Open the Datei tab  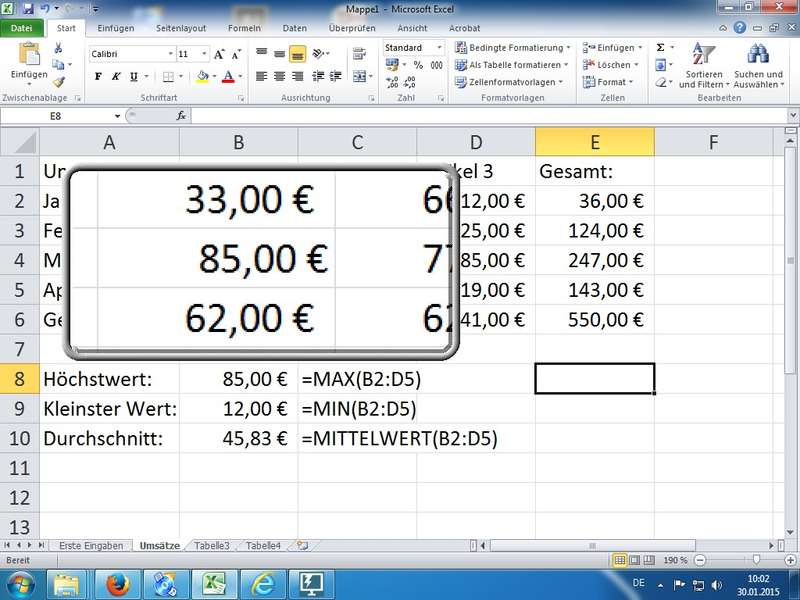pyautogui.click(x=21, y=28)
